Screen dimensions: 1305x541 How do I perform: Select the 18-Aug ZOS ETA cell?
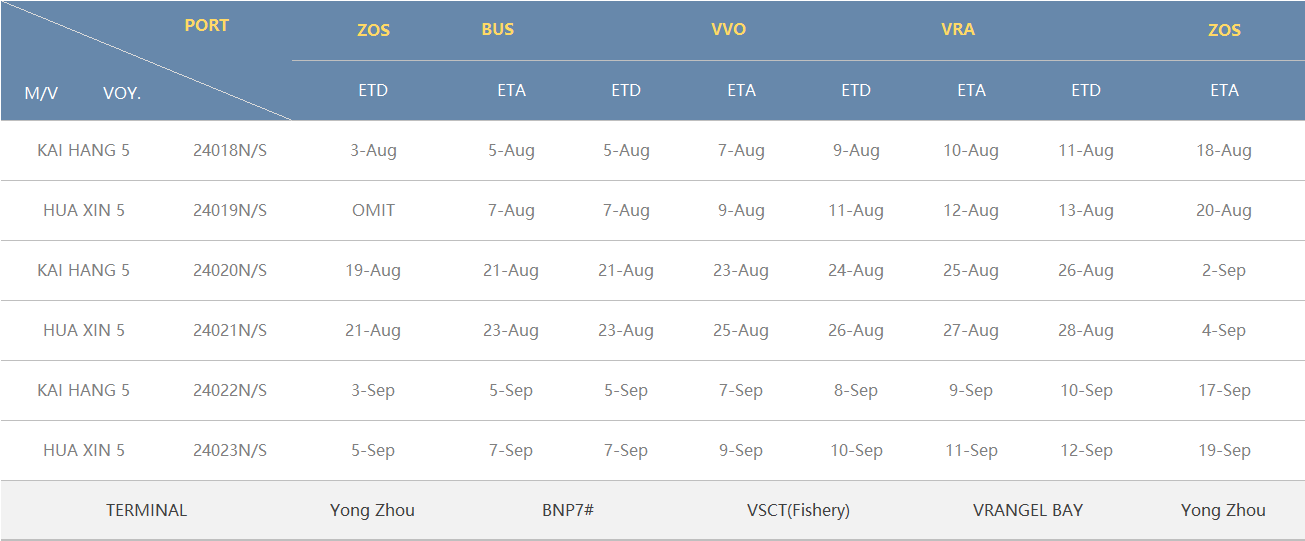1224,151
